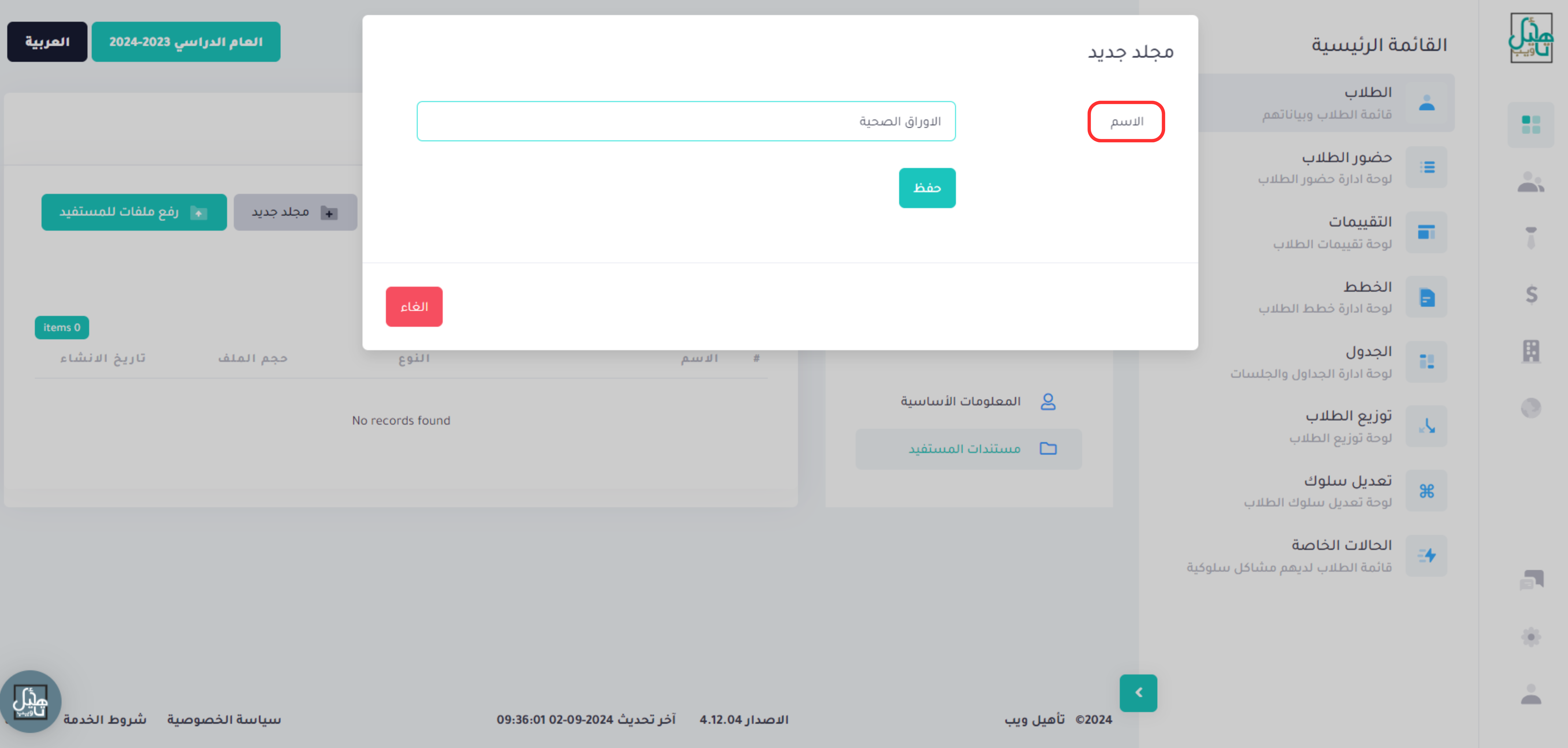Click the الحالات الخاصة lightning icon
Viewport: 1568px width, 748px height.
[x=1426, y=556]
